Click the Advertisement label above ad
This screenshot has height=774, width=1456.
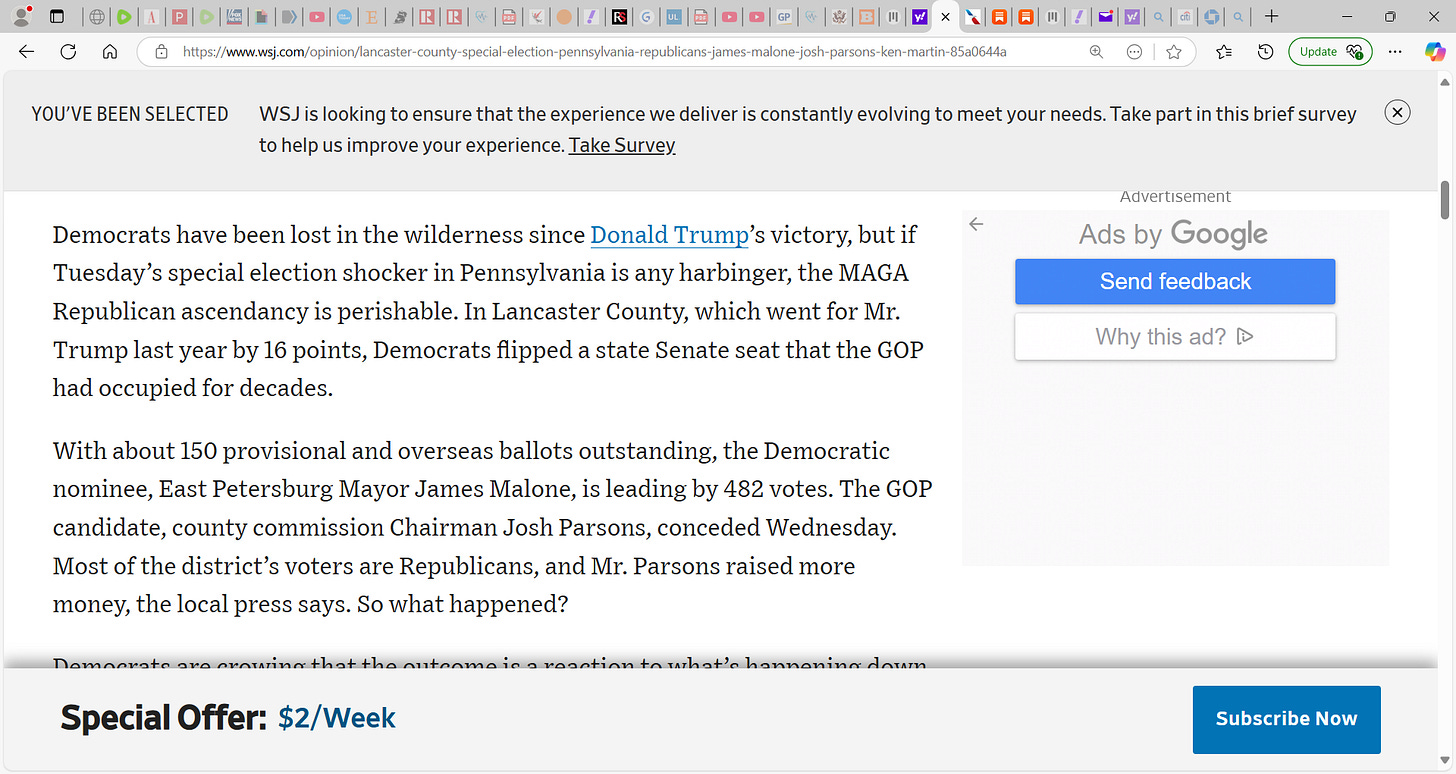tap(1175, 197)
